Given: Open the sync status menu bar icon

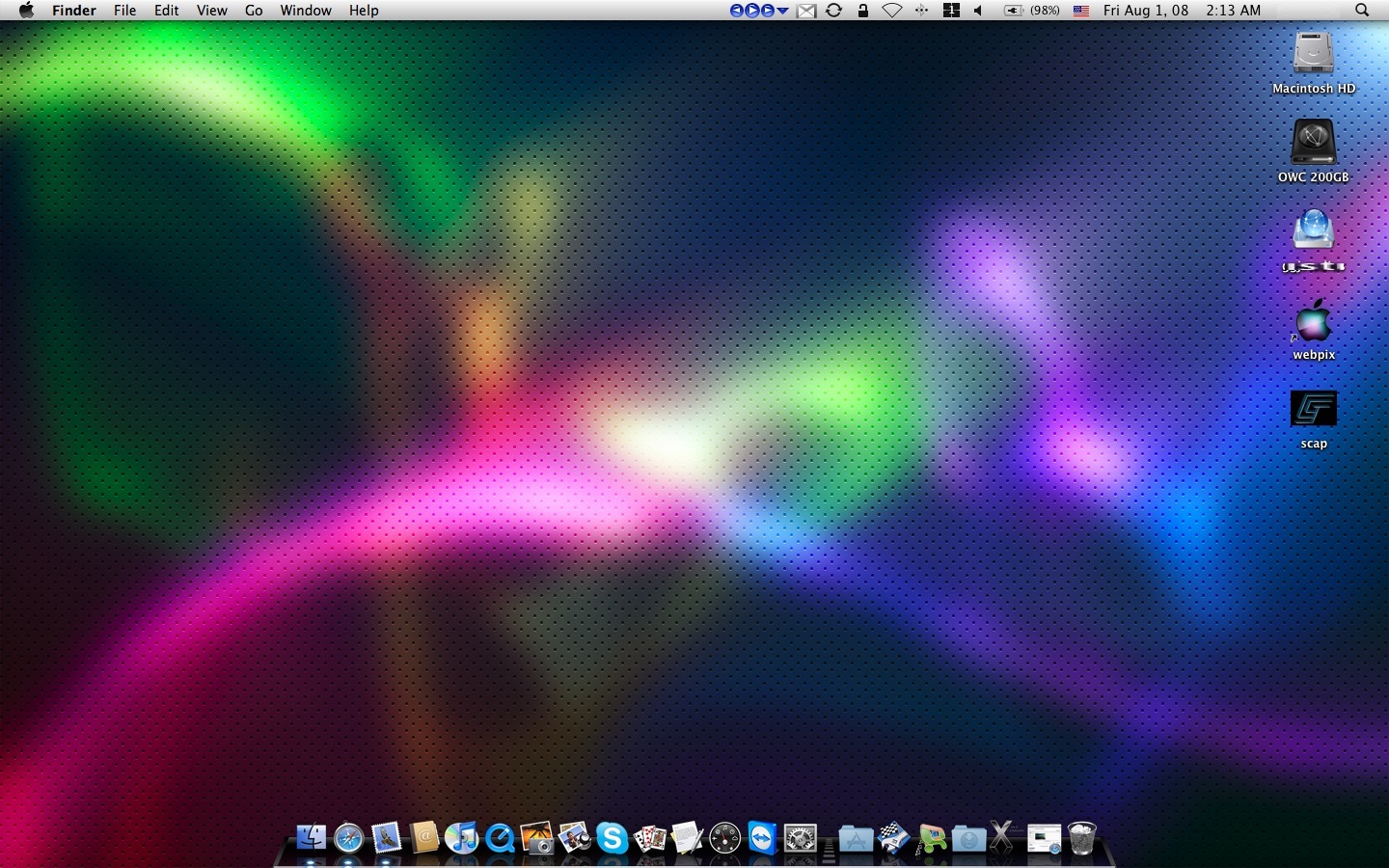Looking at the screenshot, I should pos(834,11).
